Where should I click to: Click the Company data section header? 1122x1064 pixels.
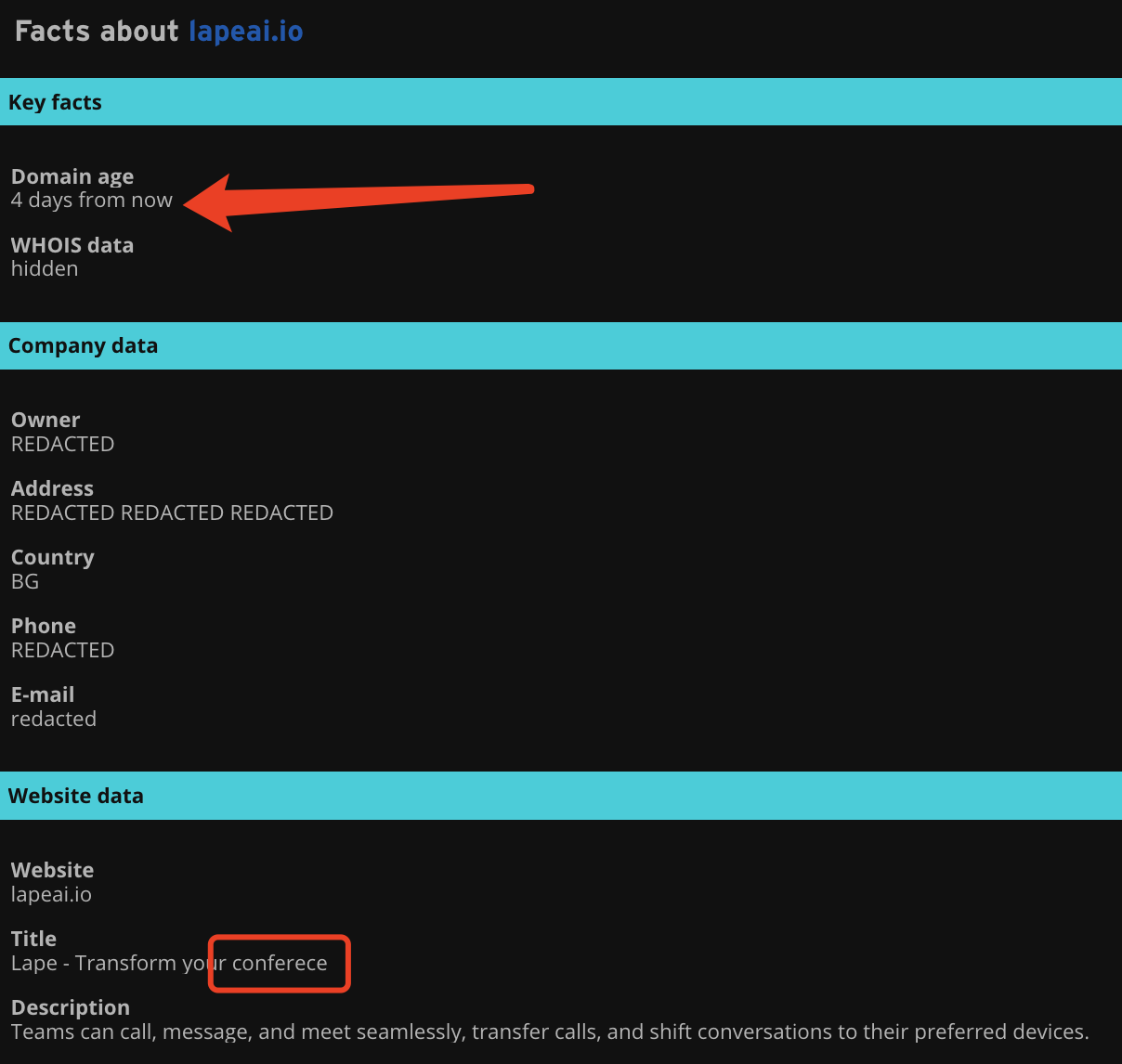pos(561,345)
